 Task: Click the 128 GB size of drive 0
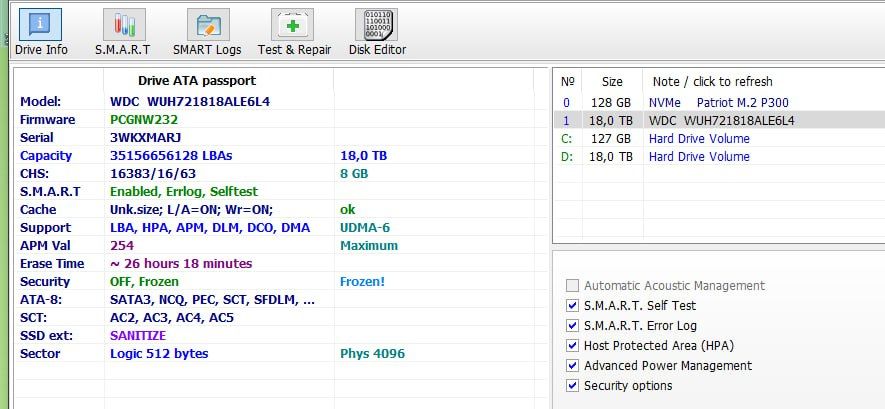611,103
